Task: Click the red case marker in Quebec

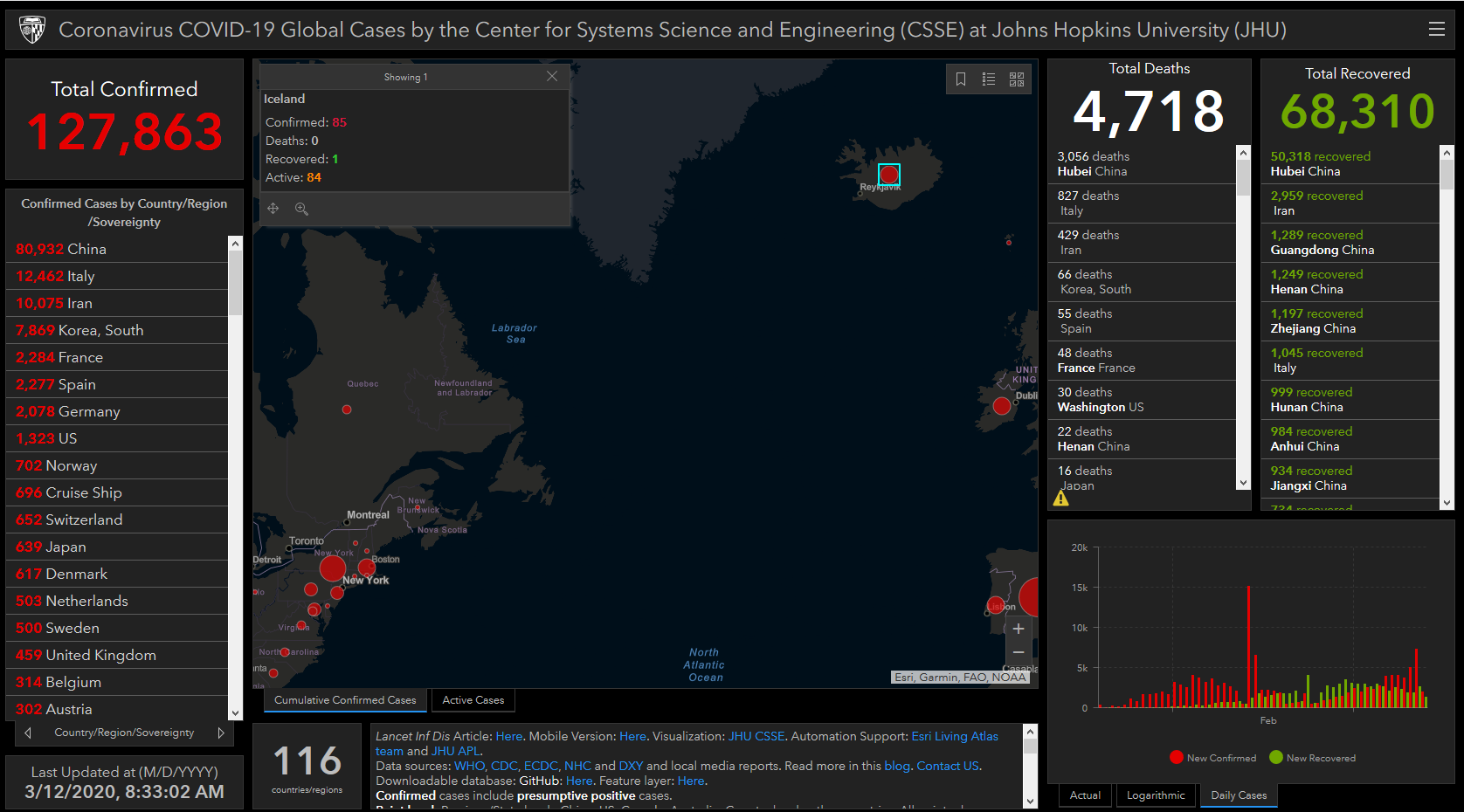Action: [347, 409]
